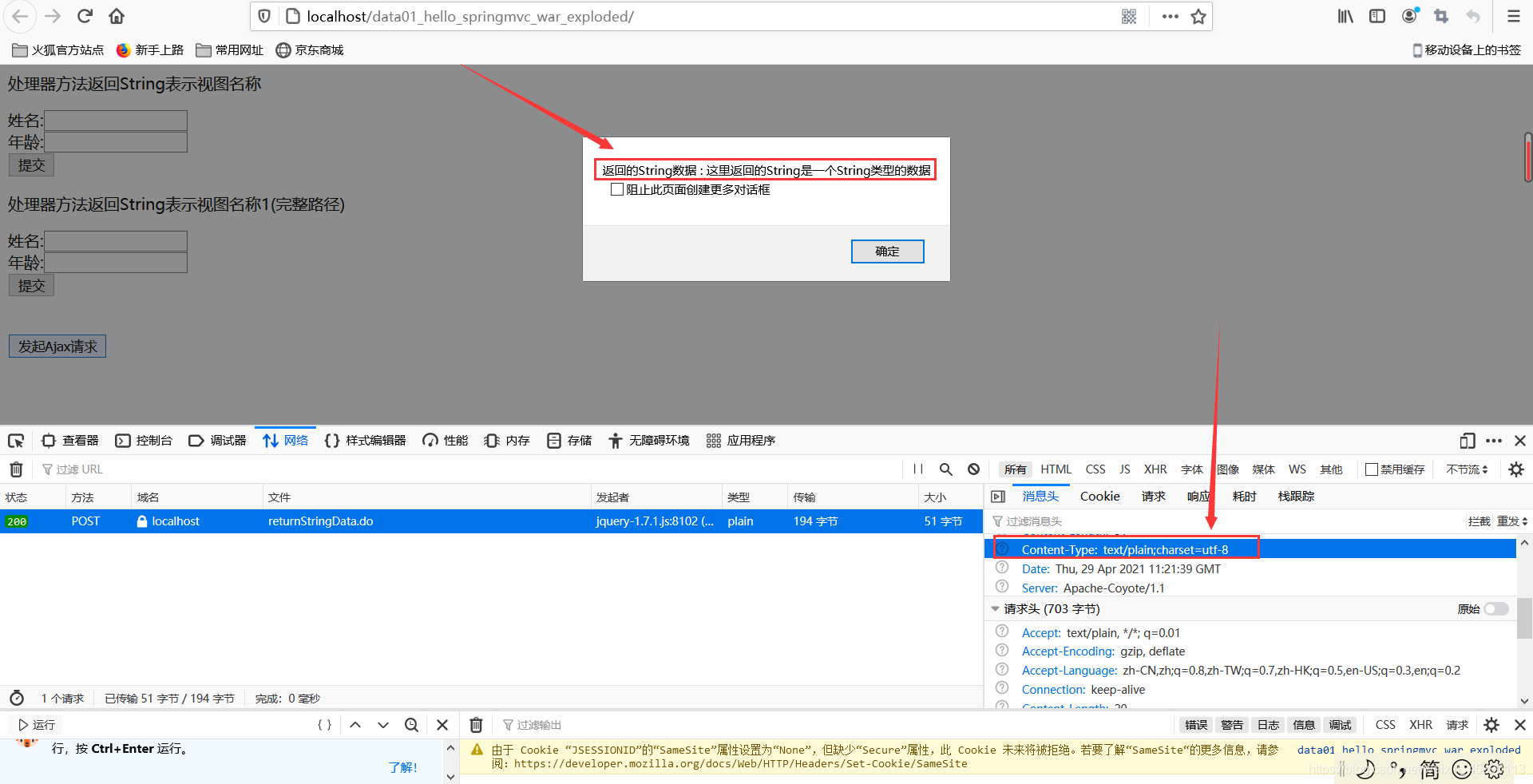1533x784 pixels.
Task: Toggle raw request headers switch
Action: (x=1496, y=609)
